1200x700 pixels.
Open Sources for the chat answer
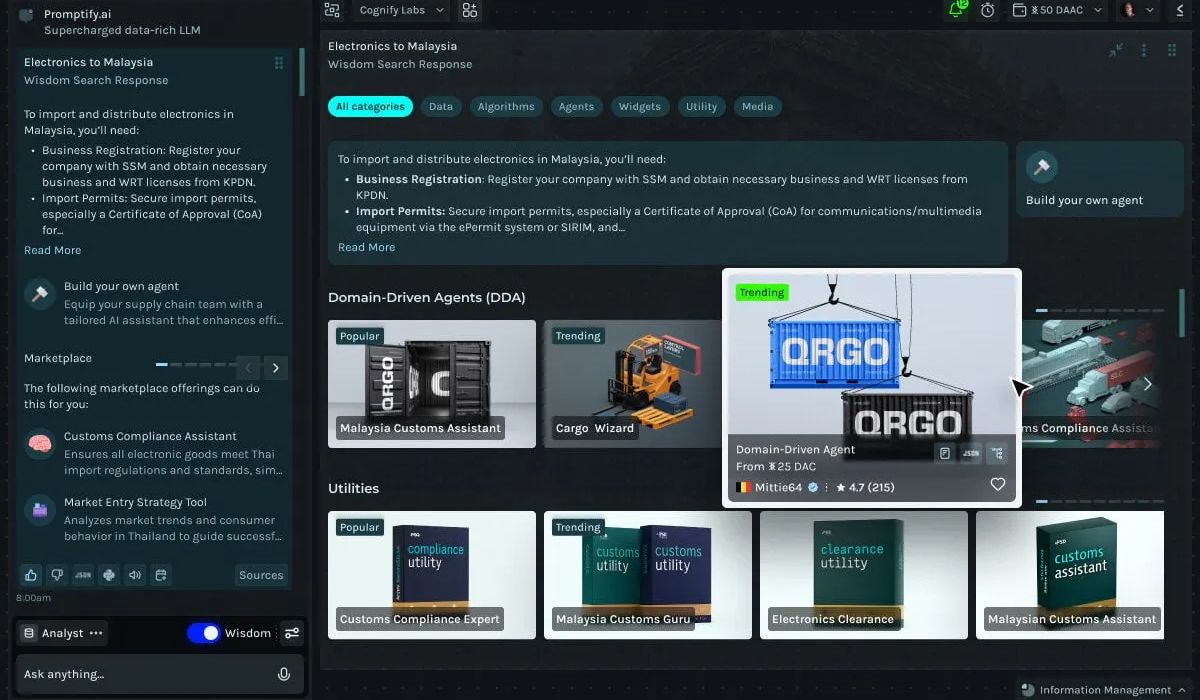(260, 575)
